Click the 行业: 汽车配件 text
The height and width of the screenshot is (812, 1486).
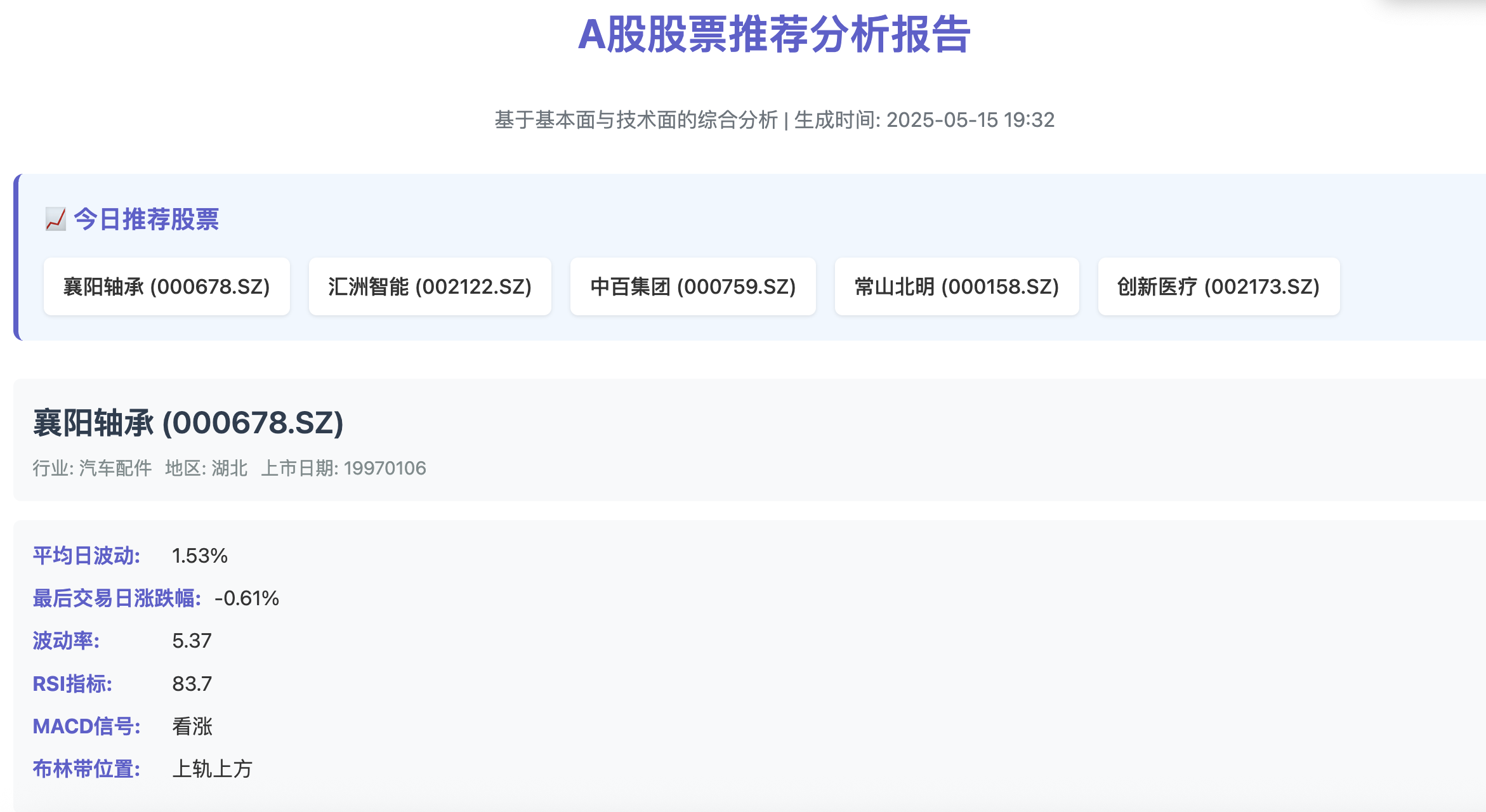(x=93, y=468)
